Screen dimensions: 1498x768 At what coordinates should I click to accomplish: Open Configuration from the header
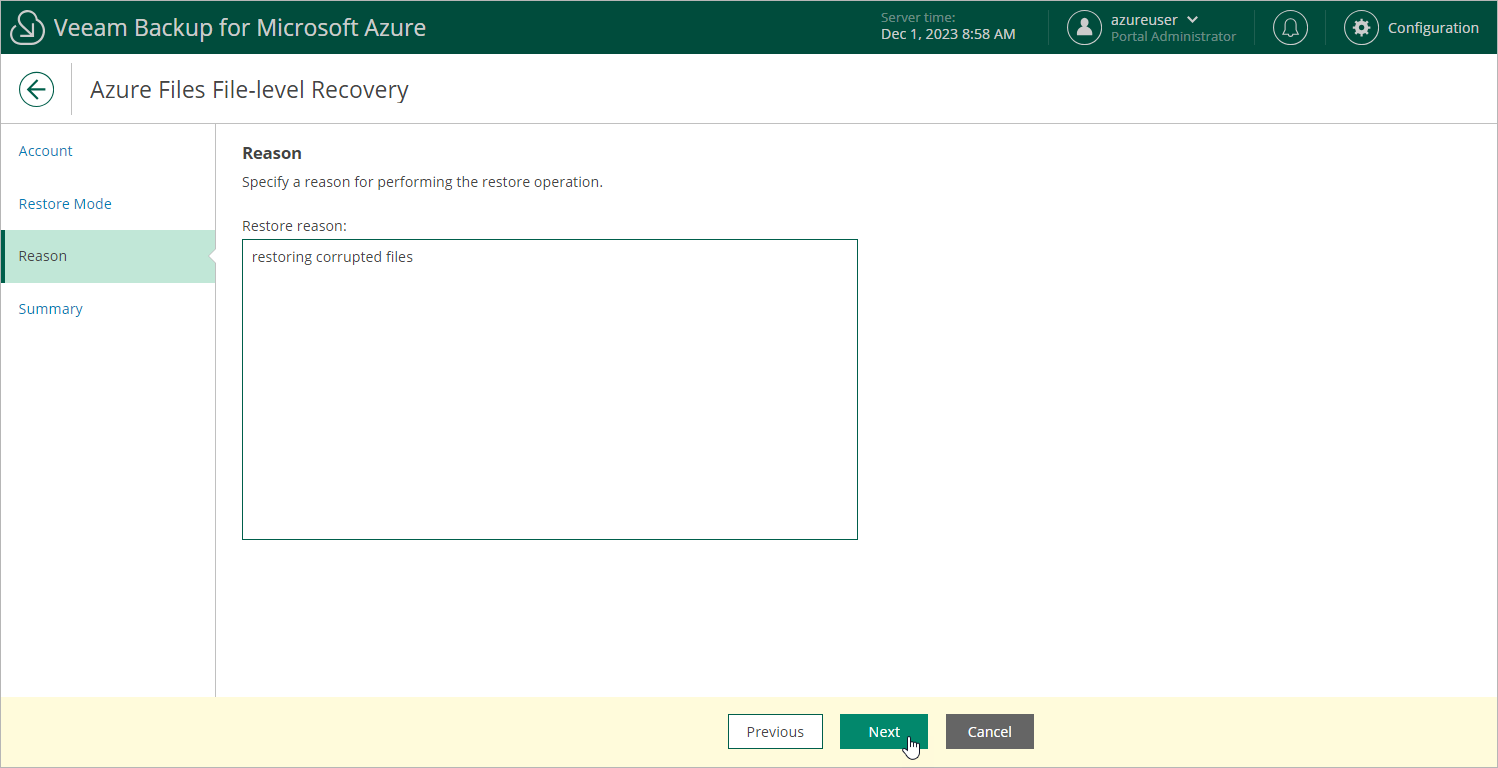pos(1433,28)
